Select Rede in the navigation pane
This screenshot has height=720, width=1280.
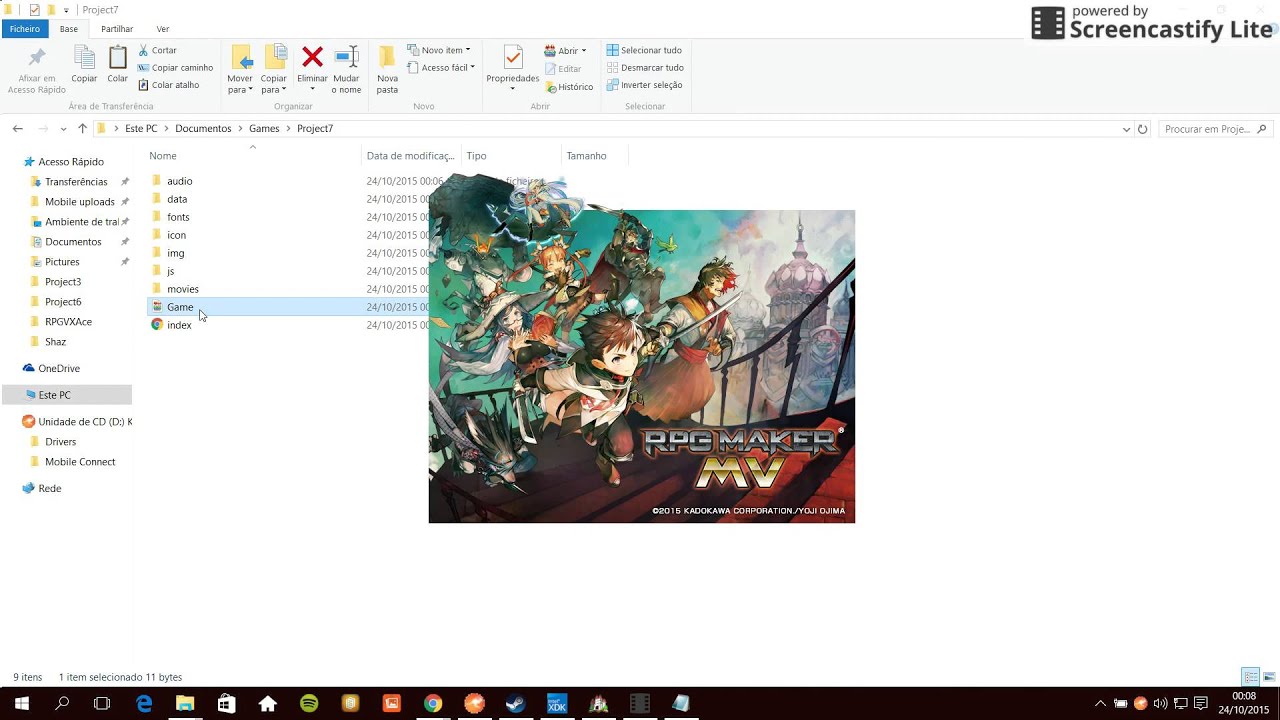(49, 489)
